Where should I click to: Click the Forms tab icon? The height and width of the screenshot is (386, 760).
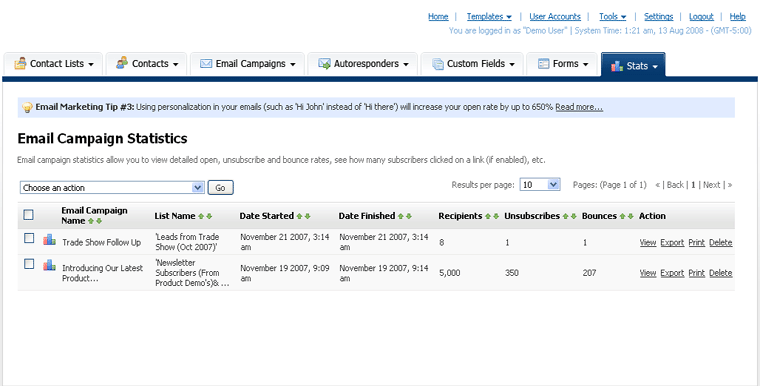pos(544,64)
